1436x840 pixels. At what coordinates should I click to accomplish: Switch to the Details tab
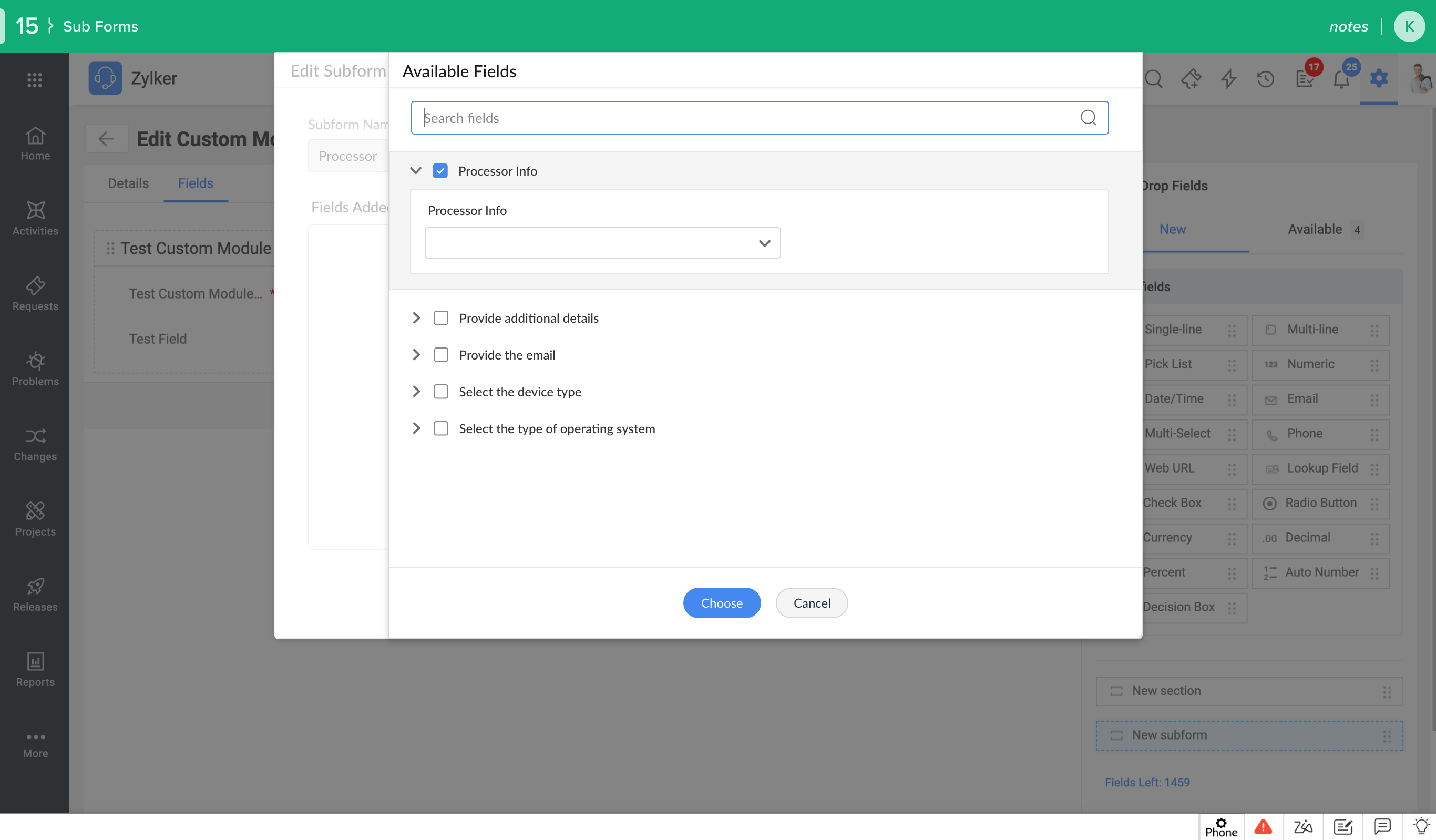coord(128,183)
